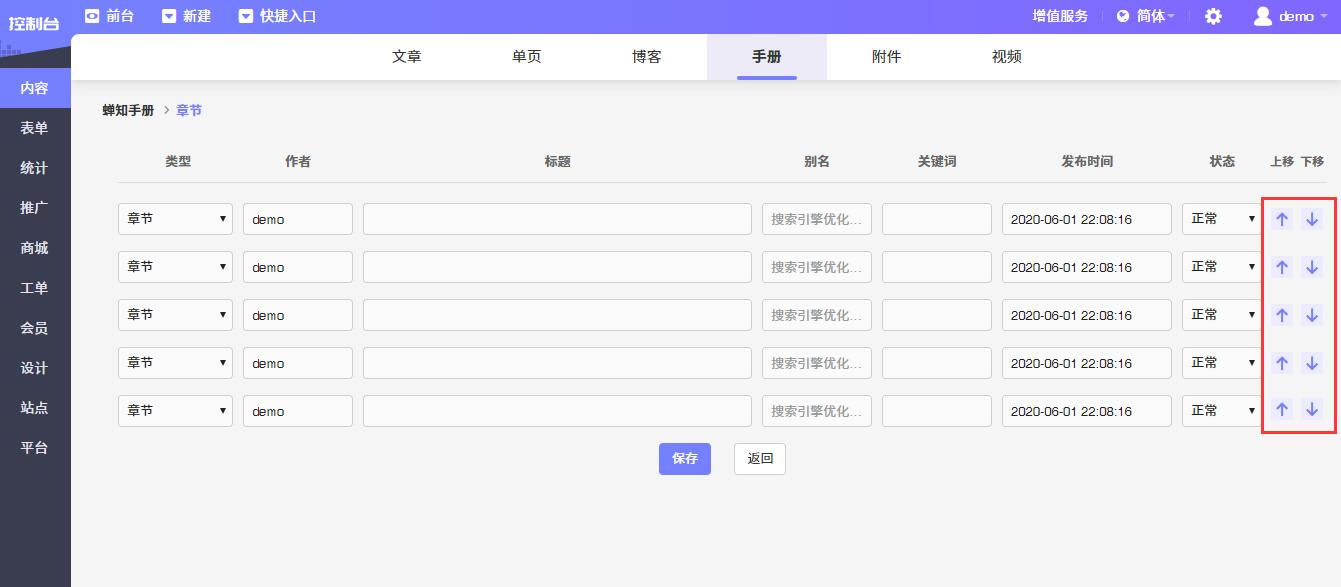This screenshot has height=587, width=1341.
Task: Expand the 状态 dropdown in second row
Action: coord(1221,267)
